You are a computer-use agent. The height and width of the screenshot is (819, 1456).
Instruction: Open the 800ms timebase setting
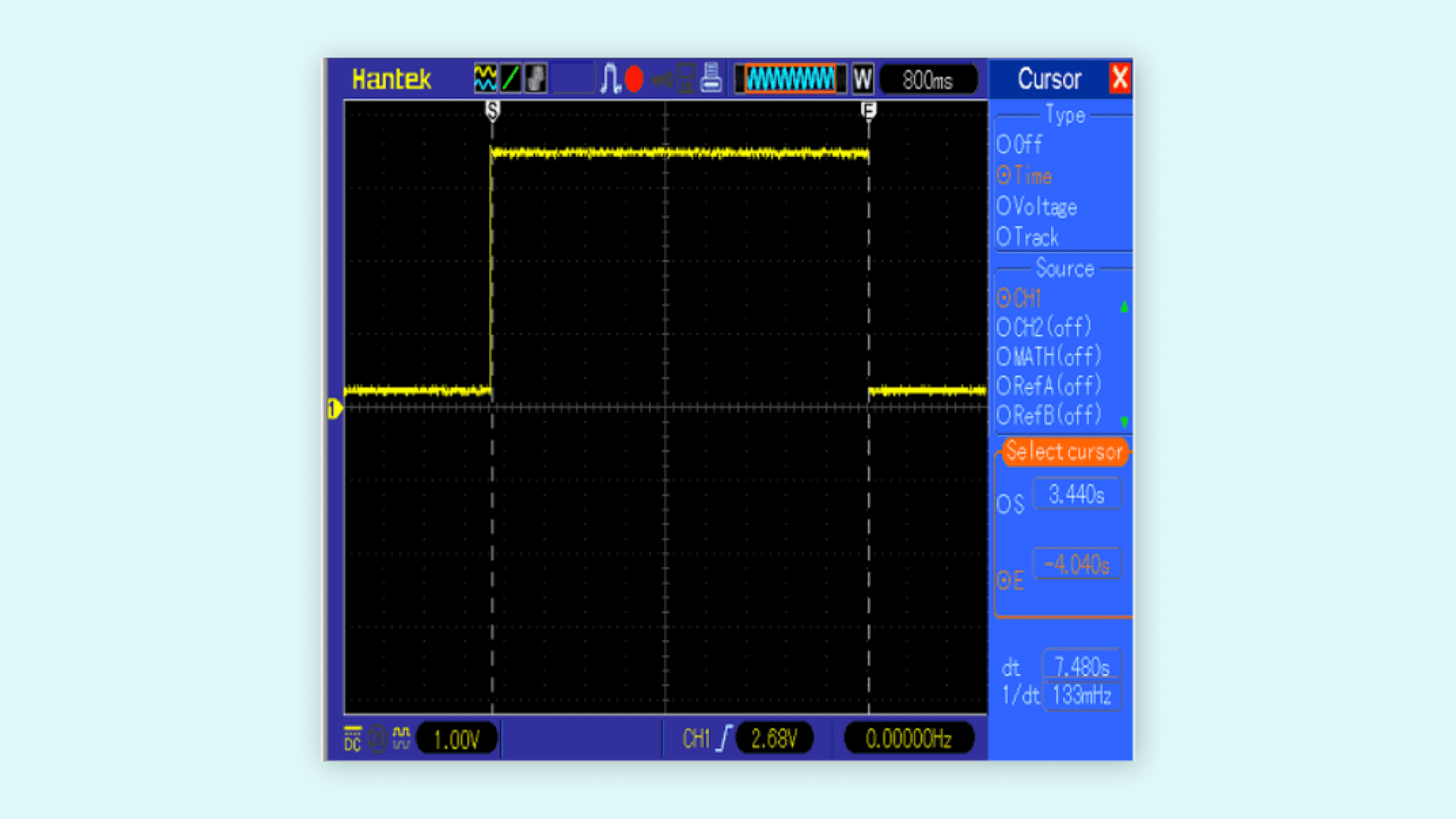point(927,80)
